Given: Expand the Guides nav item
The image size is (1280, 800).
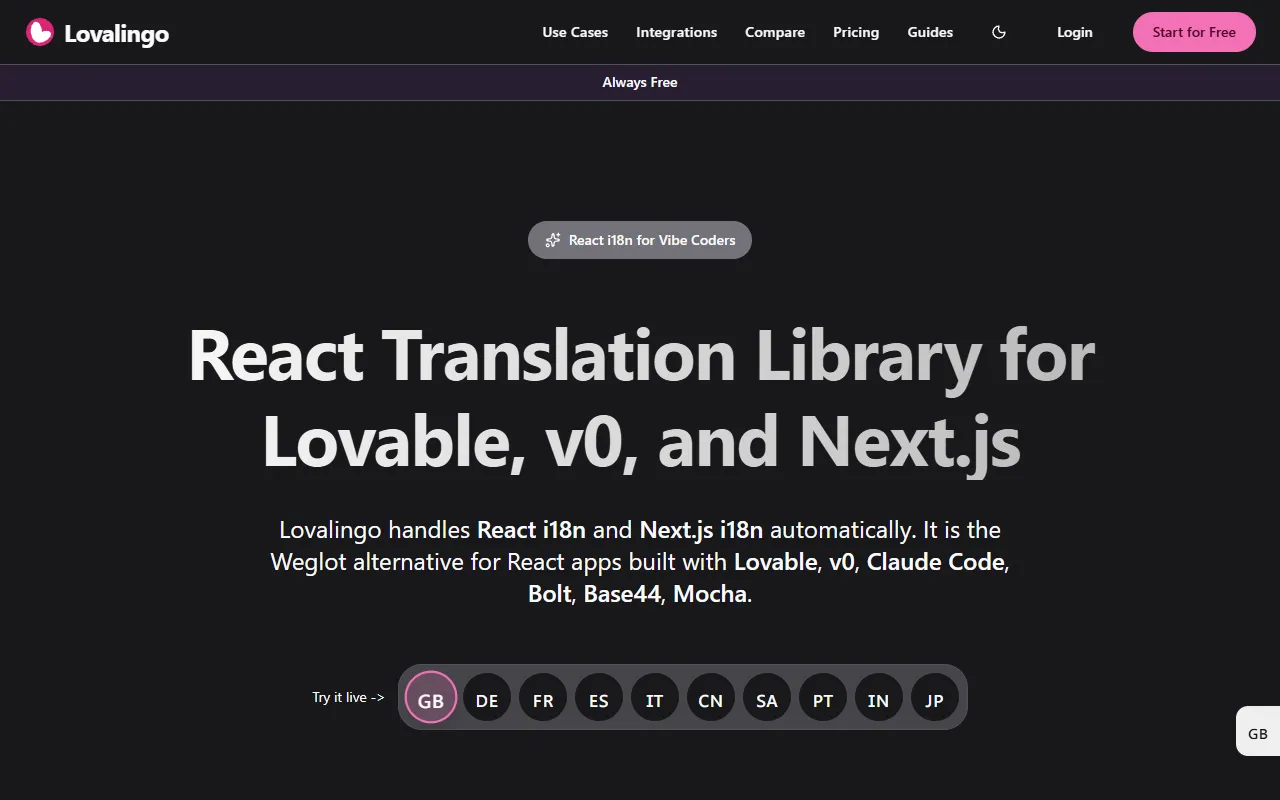Looking at the screenshot, I should coord(930,32).
